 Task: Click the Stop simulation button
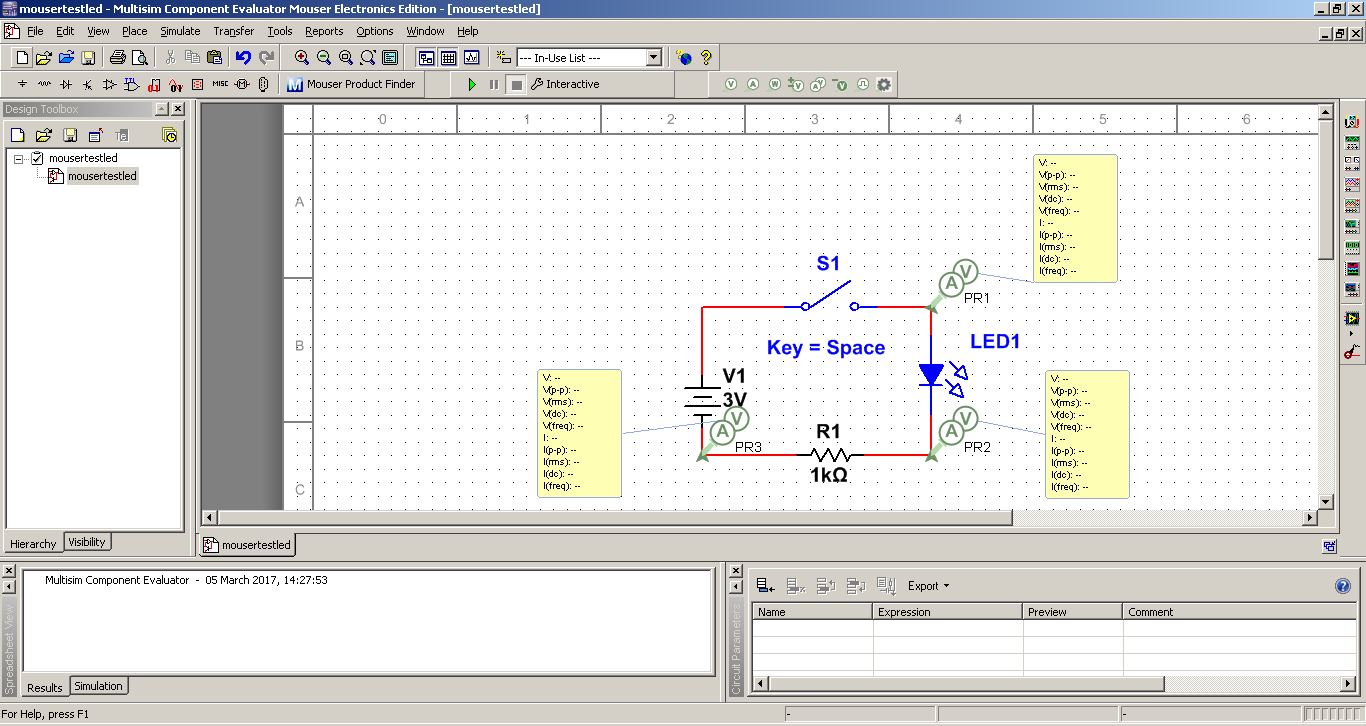tap(516, 85)
